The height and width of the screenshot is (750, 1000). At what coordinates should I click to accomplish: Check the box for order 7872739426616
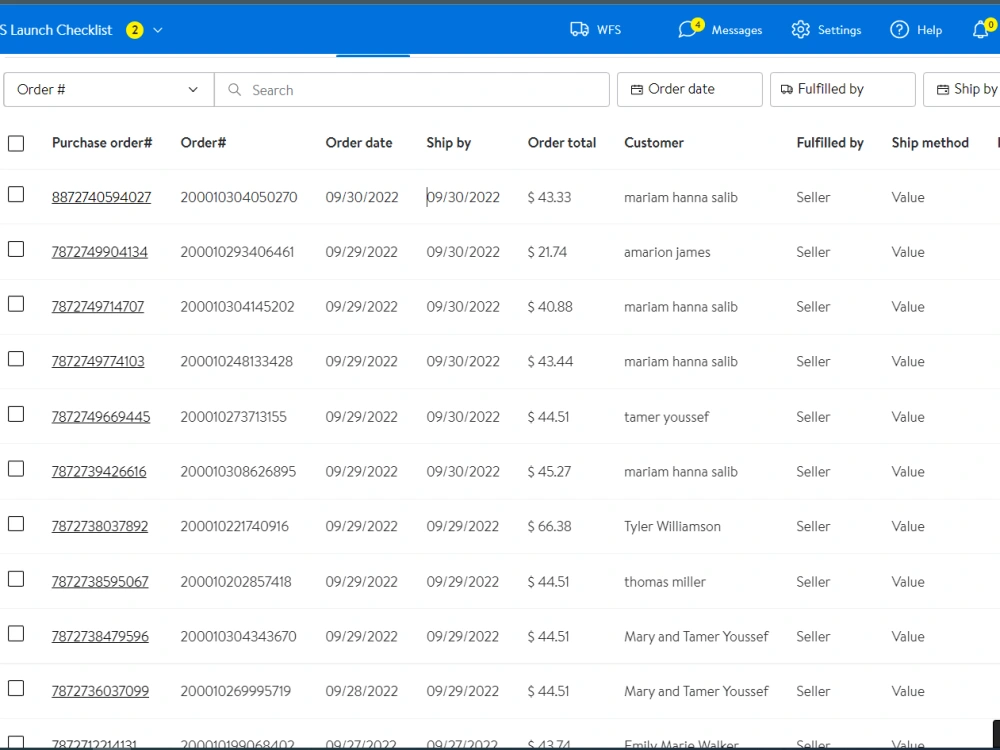pos(16,469)
